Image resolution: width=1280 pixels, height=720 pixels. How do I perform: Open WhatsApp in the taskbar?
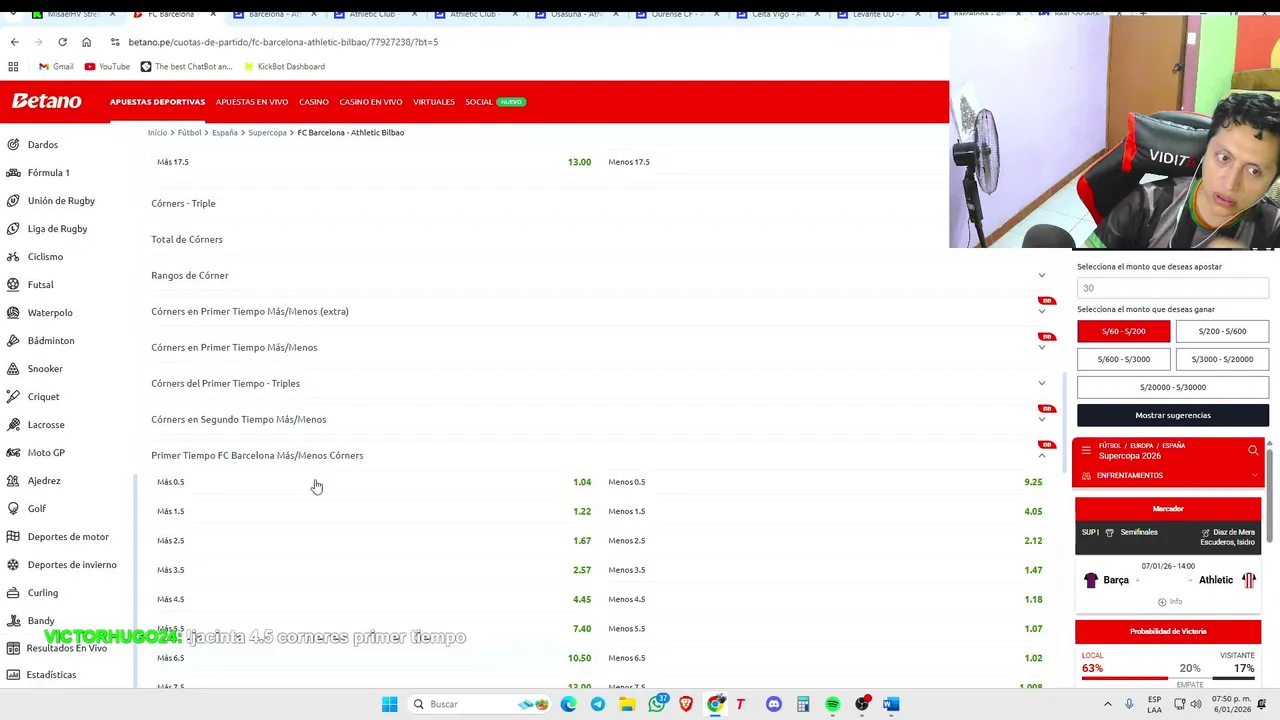pyautogui.click(x=657, y=704)
